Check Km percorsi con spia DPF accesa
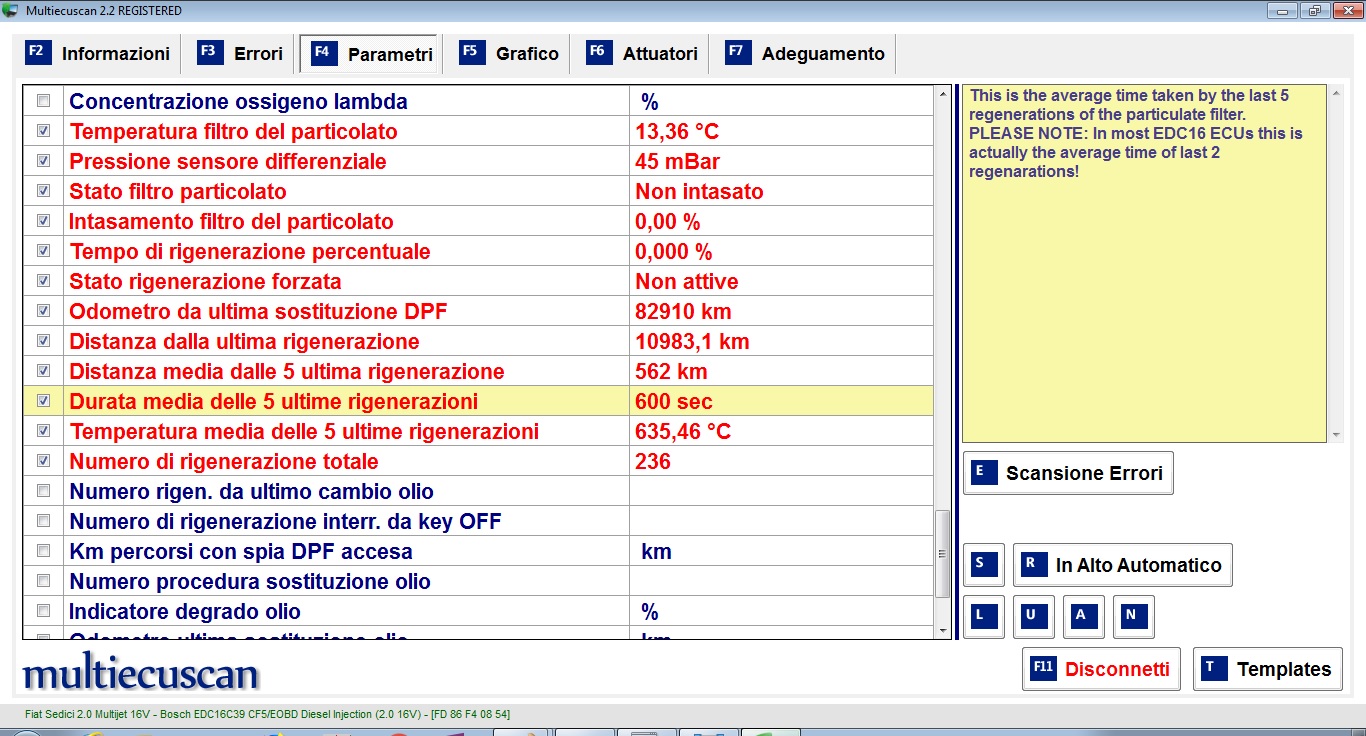The width and height of the screenshot is (1366, 736). click(x=43, y=551)
